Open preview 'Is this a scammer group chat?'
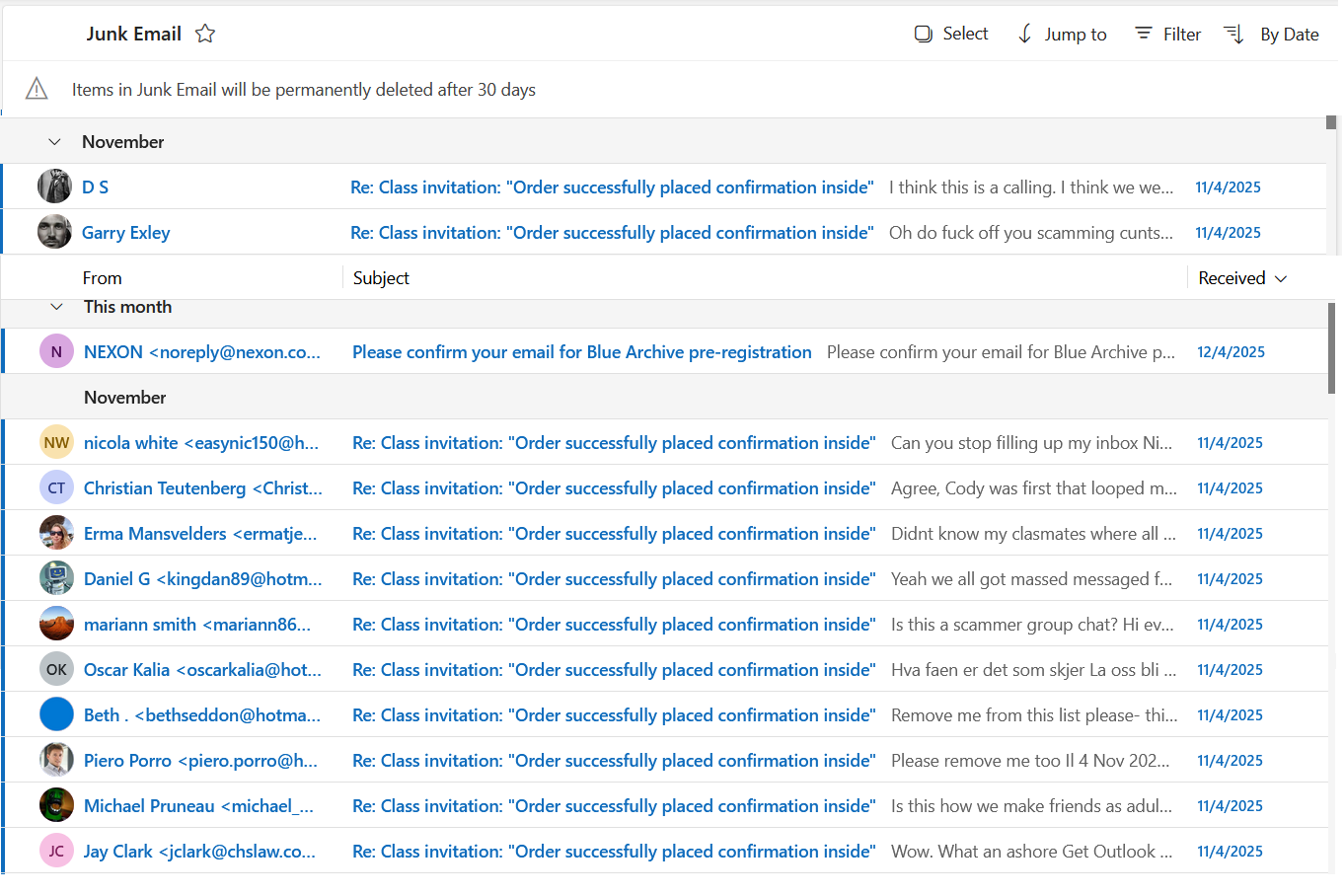Viewport: 1344px width, 896px height. coord(1032,625)
